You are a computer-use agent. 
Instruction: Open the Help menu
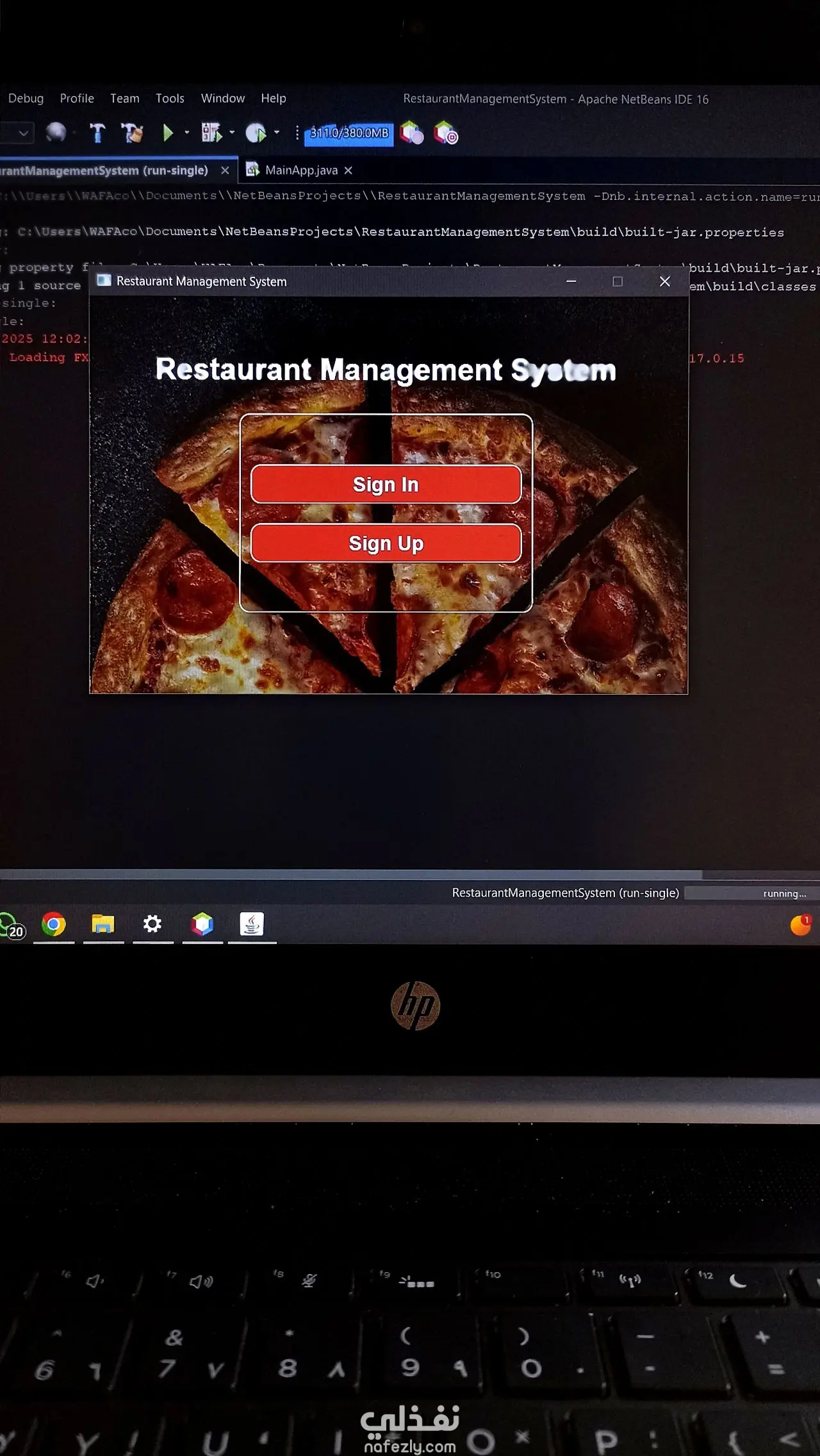tap(274, 98)
